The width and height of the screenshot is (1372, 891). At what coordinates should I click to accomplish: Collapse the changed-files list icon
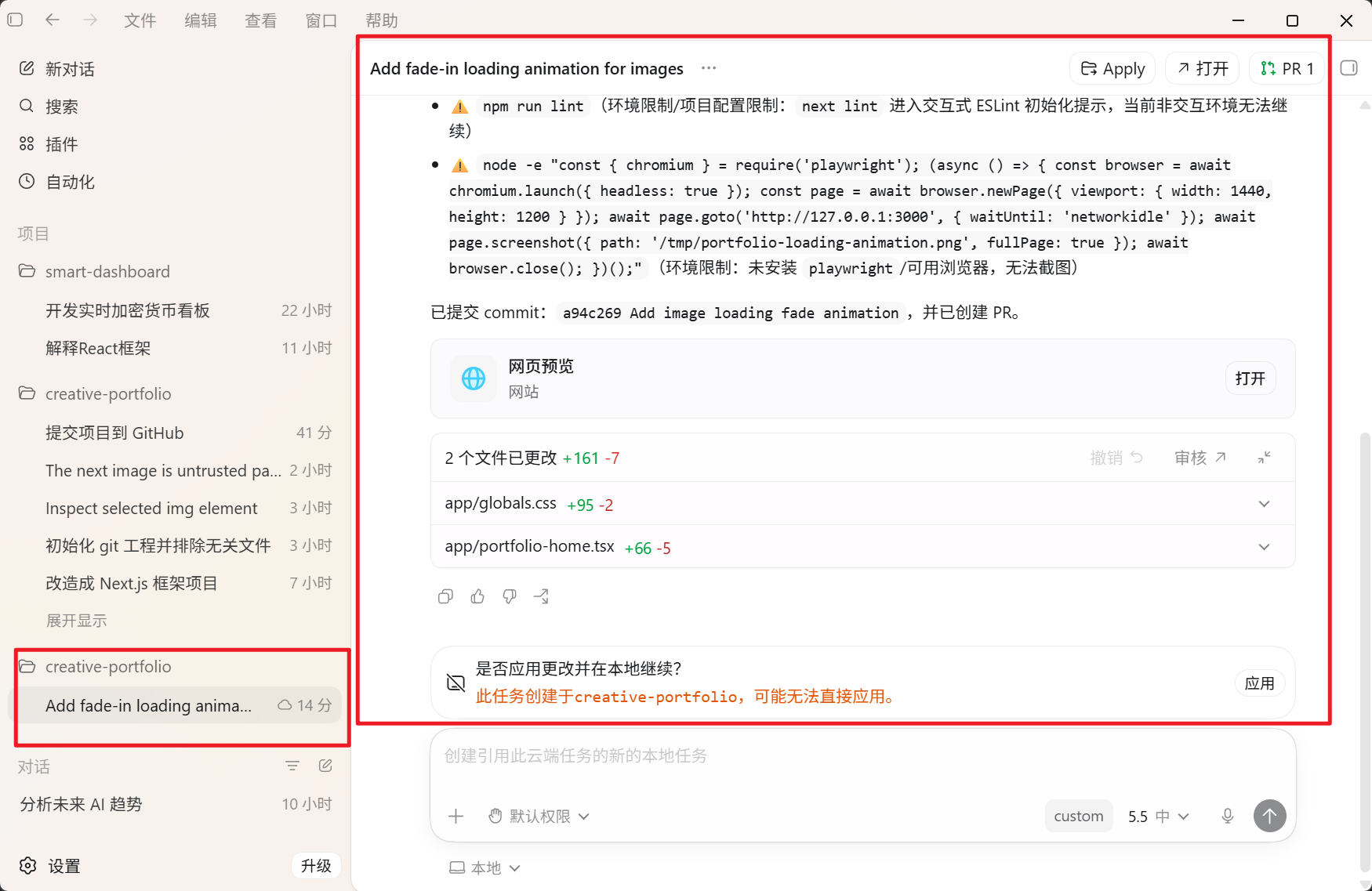tap(1264, 458)
